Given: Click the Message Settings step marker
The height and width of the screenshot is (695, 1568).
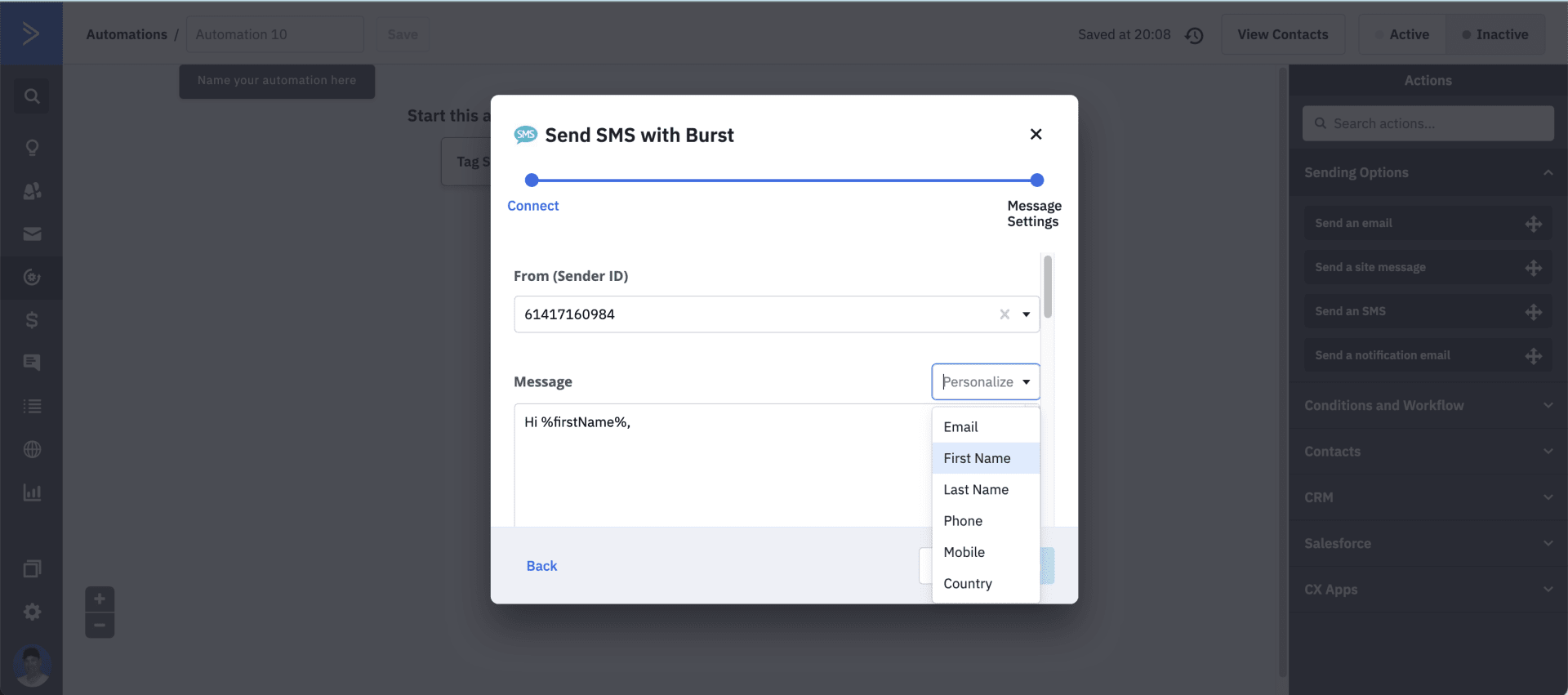Looking at the screenshot, I should pos(1037,180).
